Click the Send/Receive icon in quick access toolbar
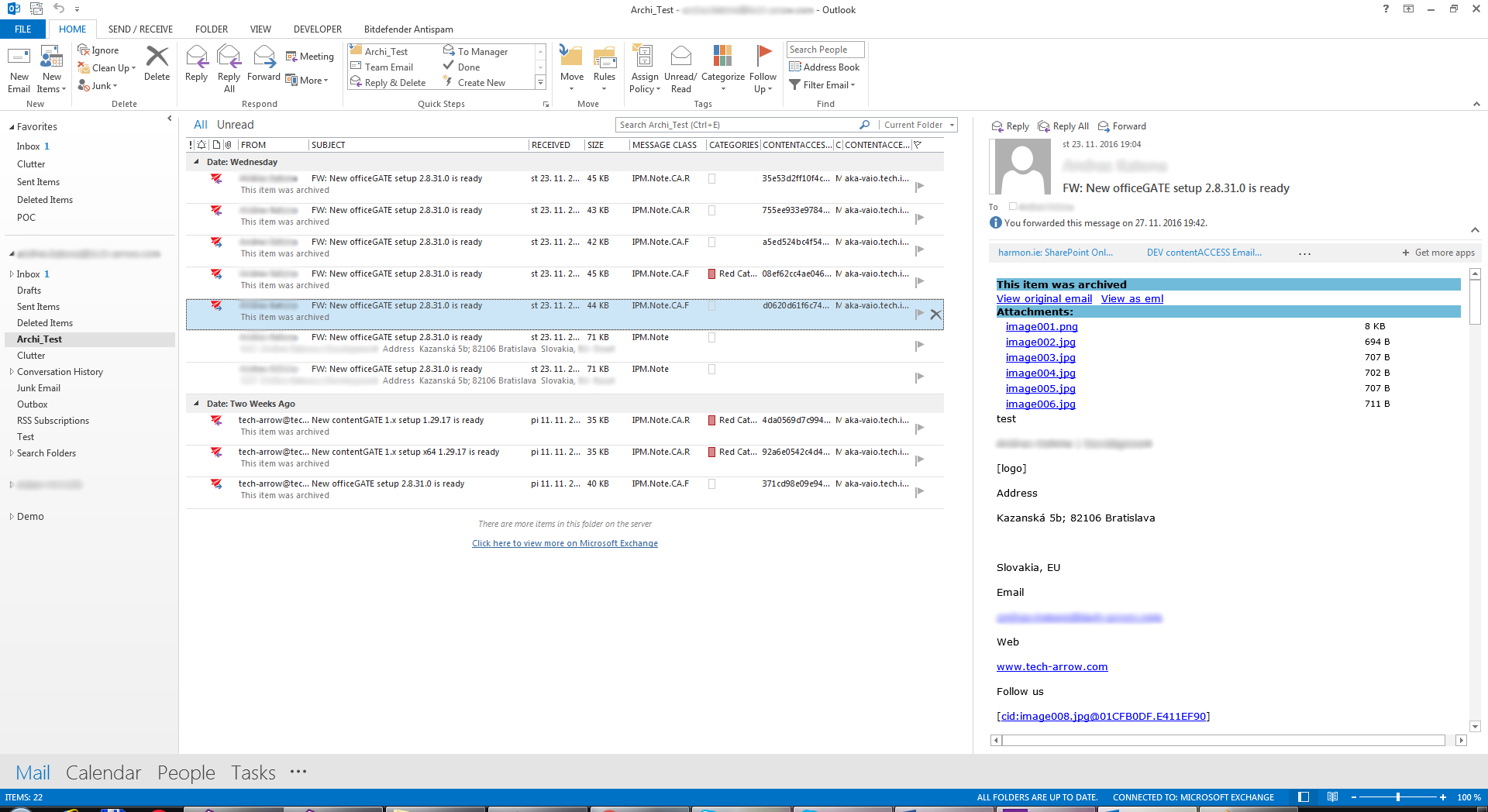1488x812 pixels. tap(36, 9)
